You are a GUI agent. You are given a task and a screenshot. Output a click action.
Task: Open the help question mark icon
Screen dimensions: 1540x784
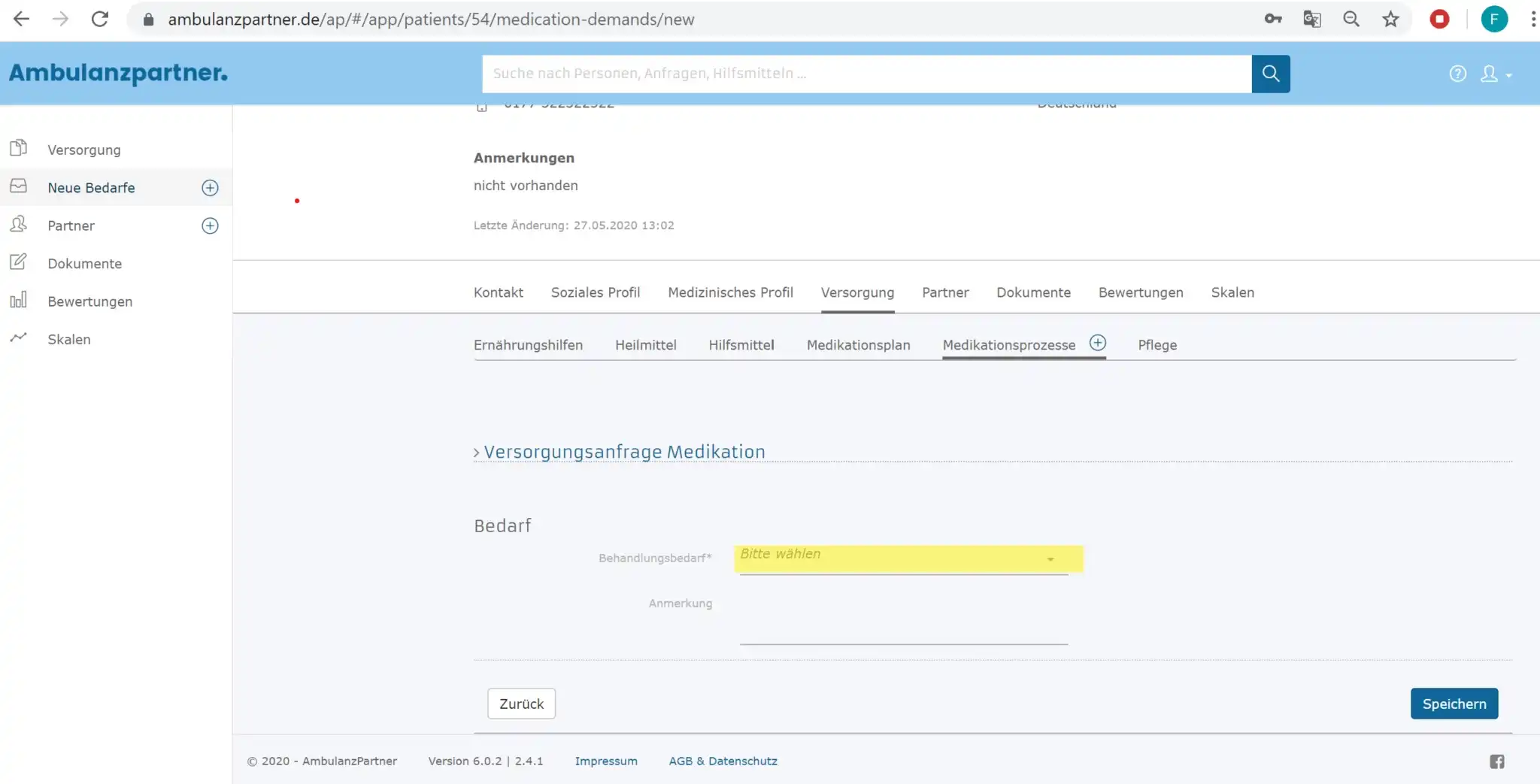click(x=1457, y=74)
